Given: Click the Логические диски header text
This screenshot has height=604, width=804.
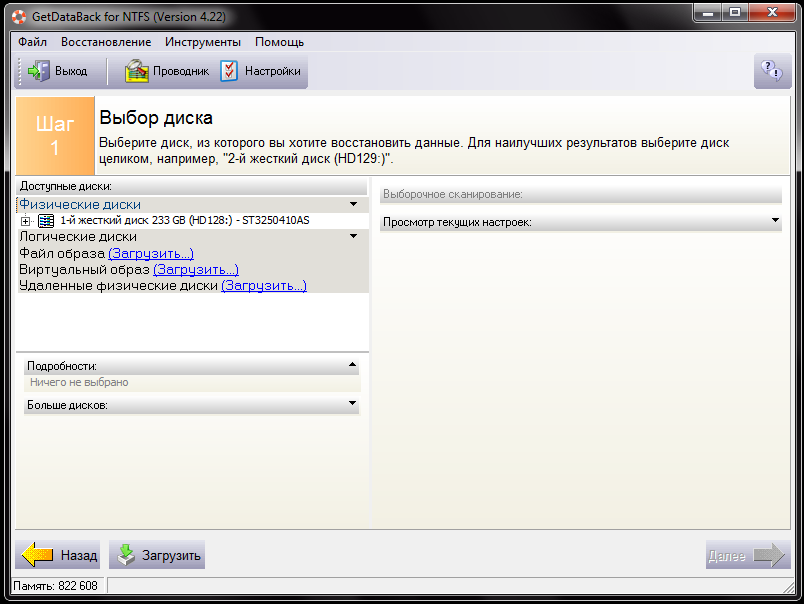Looking at the screenshot, I should point(78,236).
